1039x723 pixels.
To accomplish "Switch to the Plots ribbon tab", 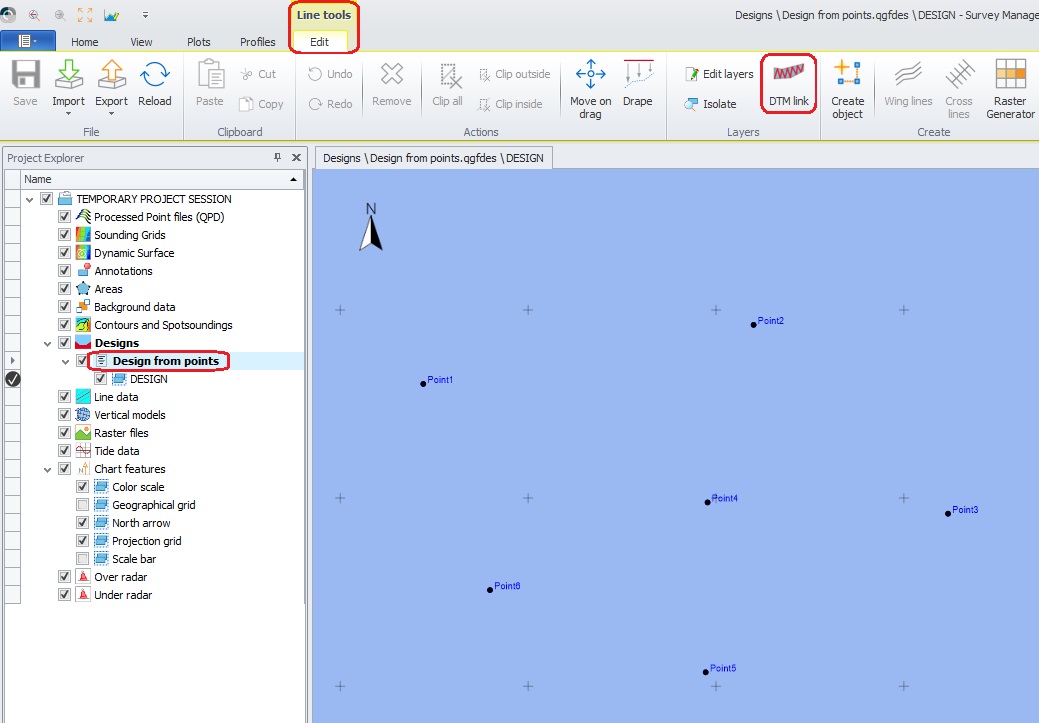I will point(199,42).
